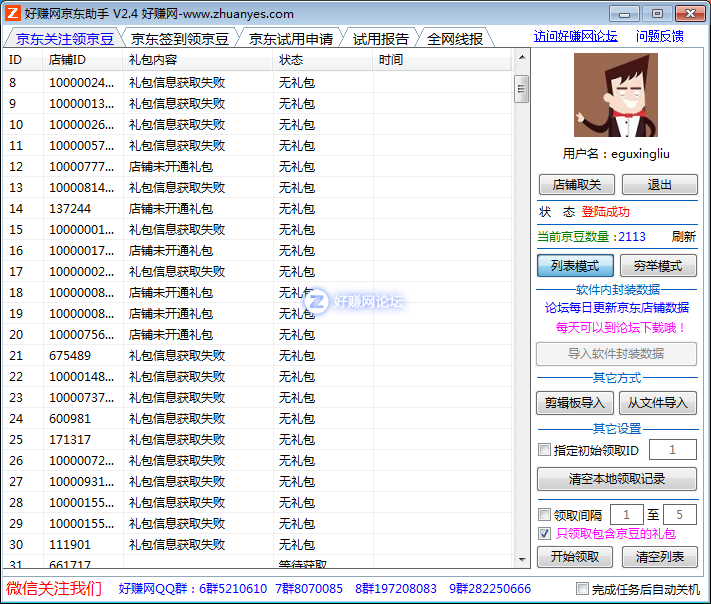The height and width of the screenshot is (604, 711).
Task: Enable 完成任务后自动关机 checkbox
Action: tap(582, 589)
